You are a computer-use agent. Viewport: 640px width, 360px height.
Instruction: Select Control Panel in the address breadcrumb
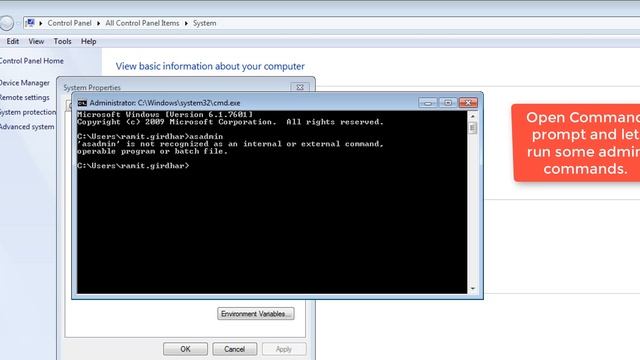pyautogui.click(x=69, y=23)
